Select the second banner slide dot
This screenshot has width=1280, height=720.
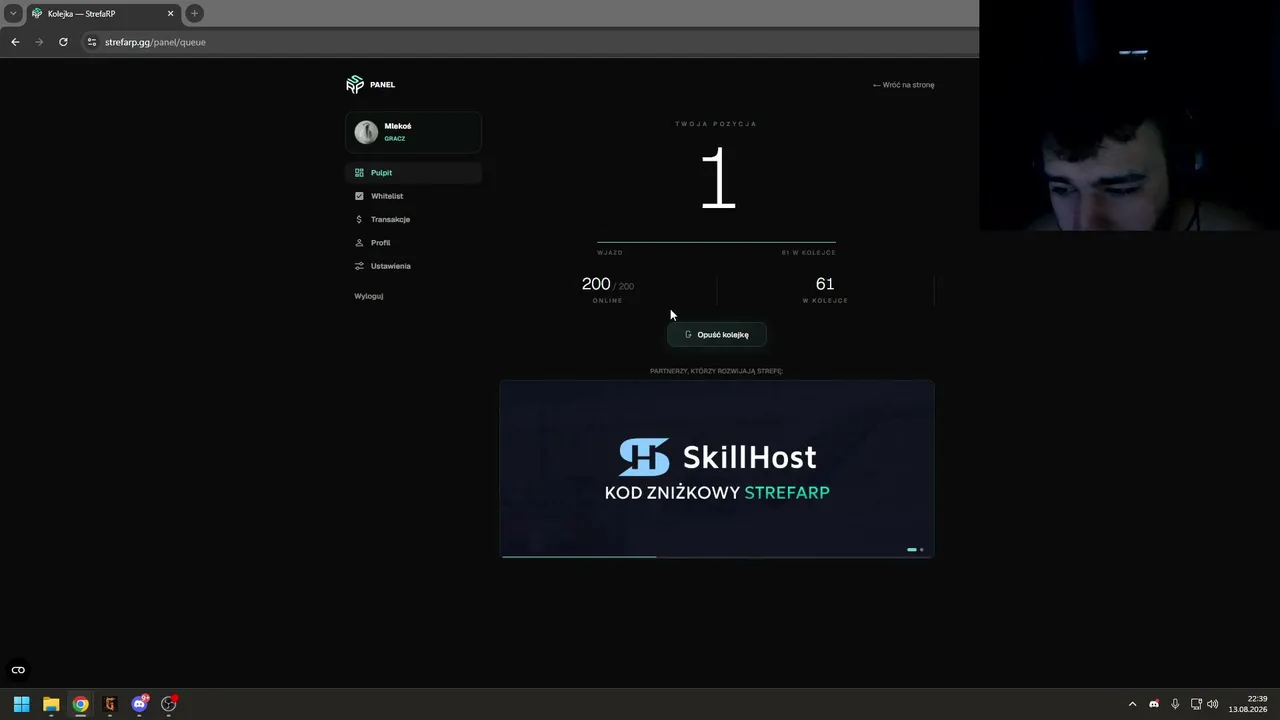coord(921,549)
